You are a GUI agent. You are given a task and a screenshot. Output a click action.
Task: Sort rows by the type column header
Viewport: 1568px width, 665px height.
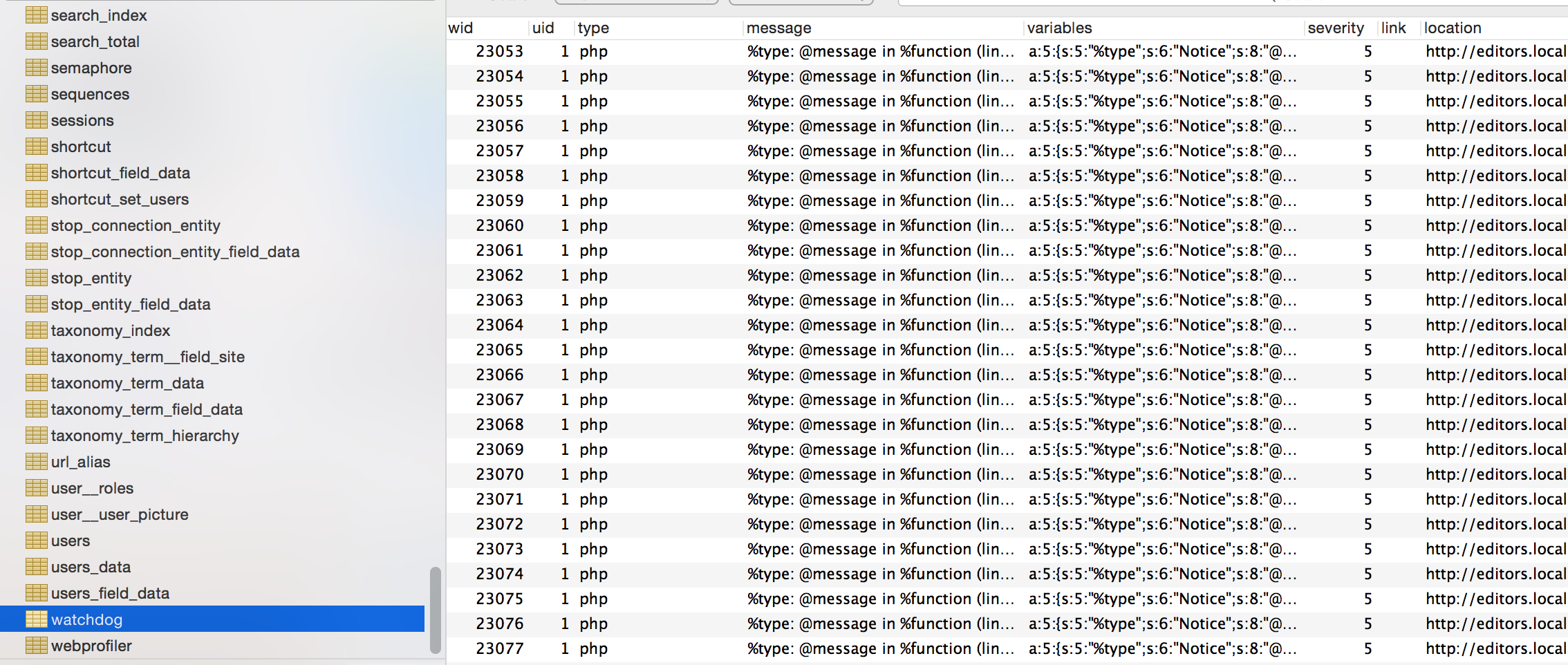tap(659, 28)
